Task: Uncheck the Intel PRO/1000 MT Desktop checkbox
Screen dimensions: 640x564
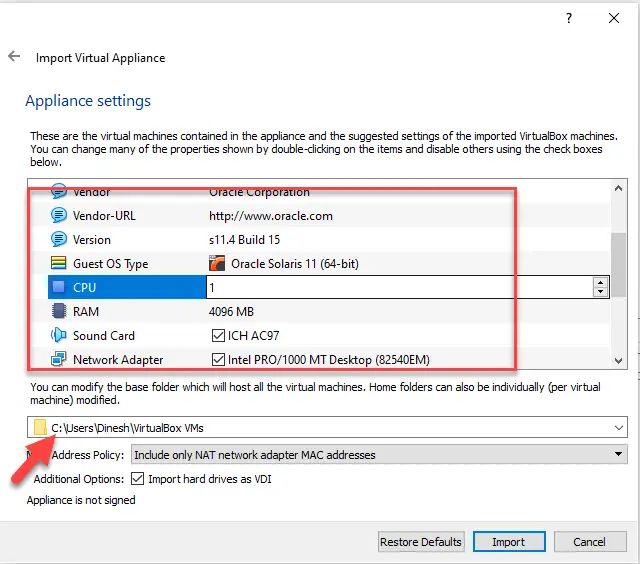Action: (x=218, y=360)
